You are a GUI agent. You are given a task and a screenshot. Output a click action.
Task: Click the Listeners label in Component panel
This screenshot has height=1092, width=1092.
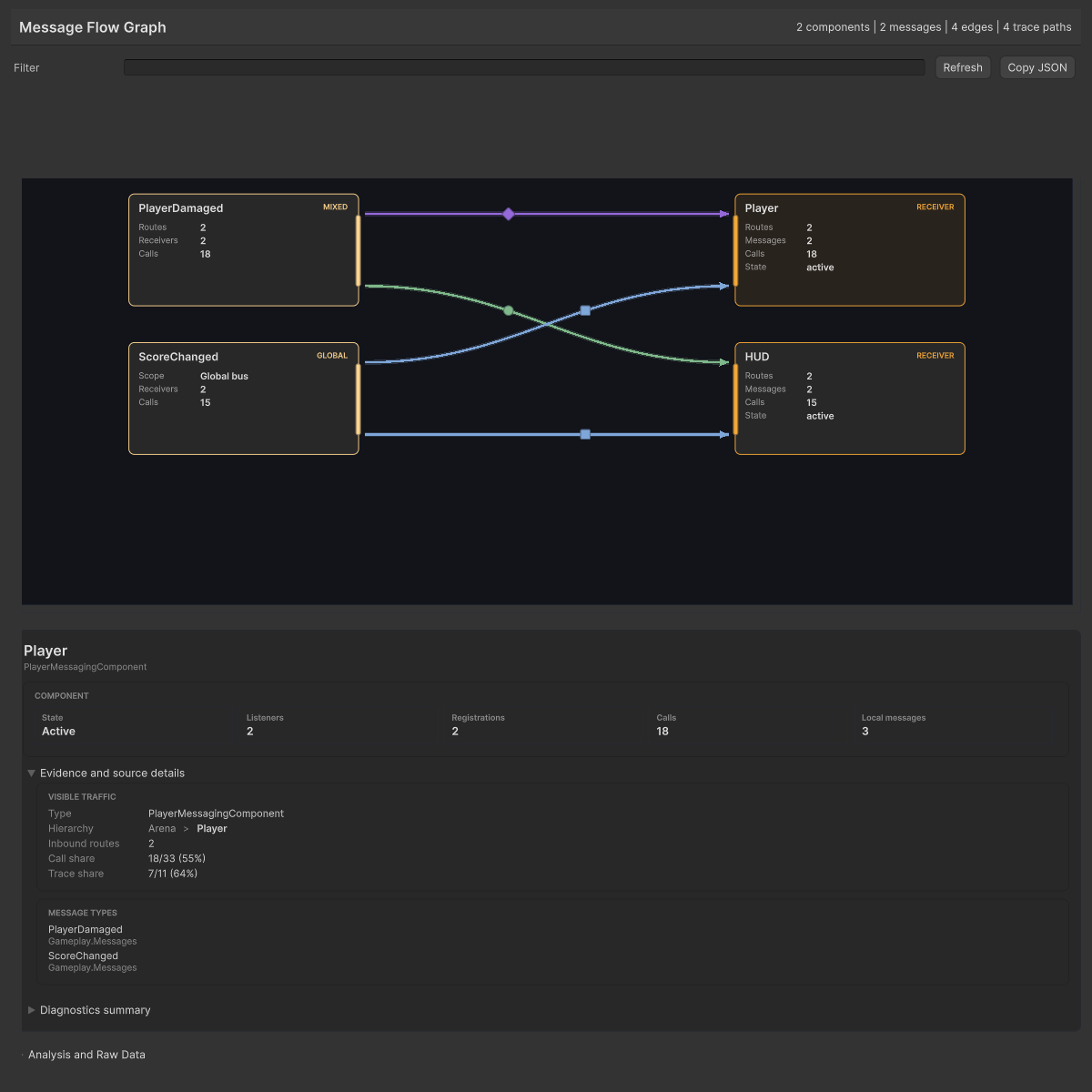click(x=265, y=718)
